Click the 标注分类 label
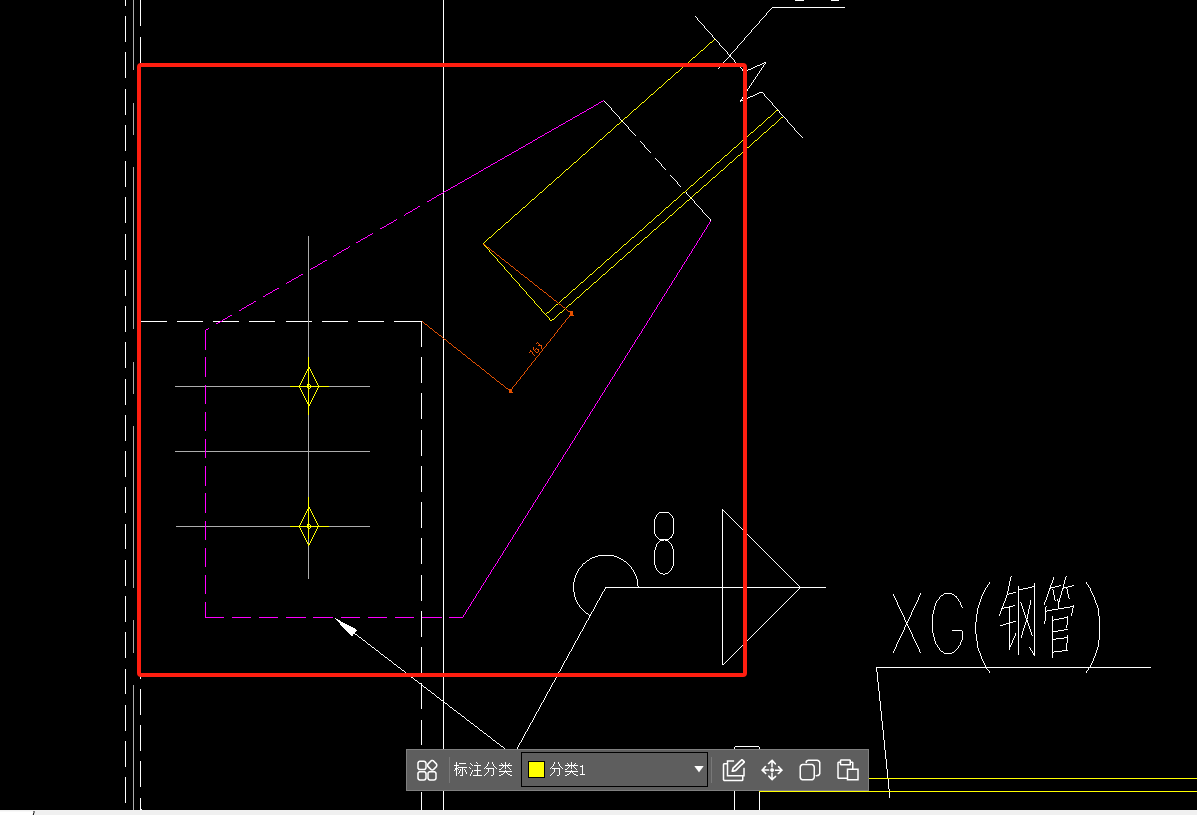This screenshot has height=815, width=1197. coord(482,769)
